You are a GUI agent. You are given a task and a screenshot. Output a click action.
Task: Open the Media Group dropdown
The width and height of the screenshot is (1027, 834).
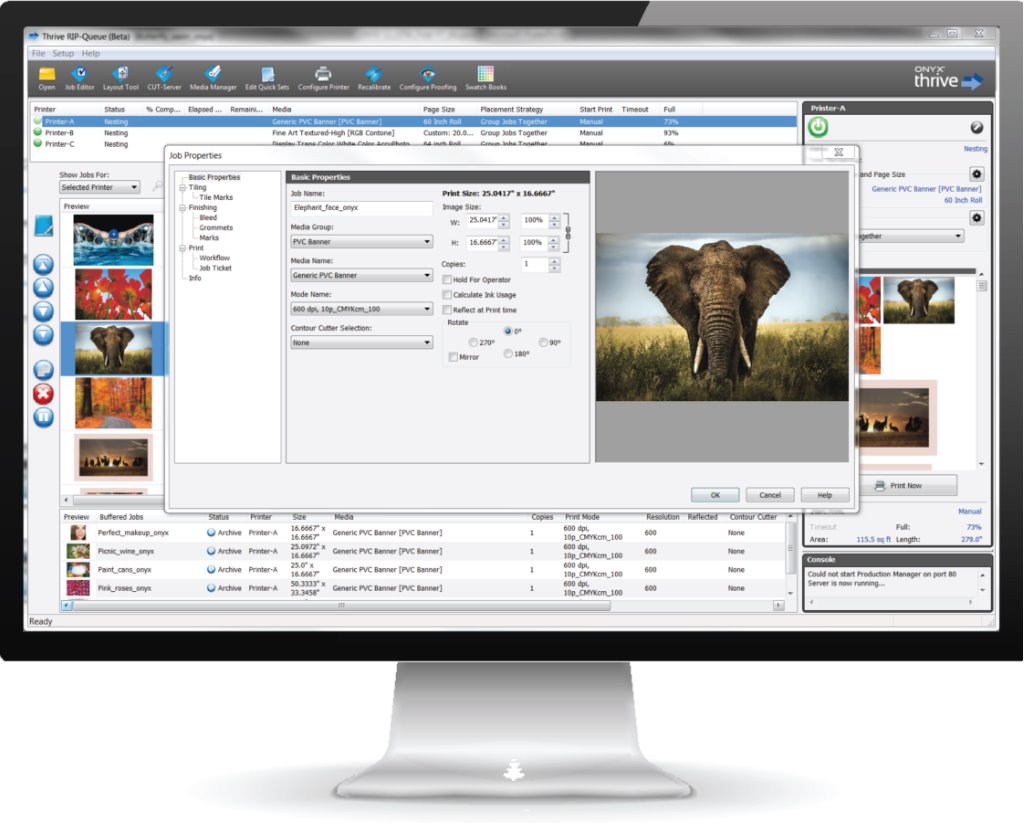tap(362, 242)
